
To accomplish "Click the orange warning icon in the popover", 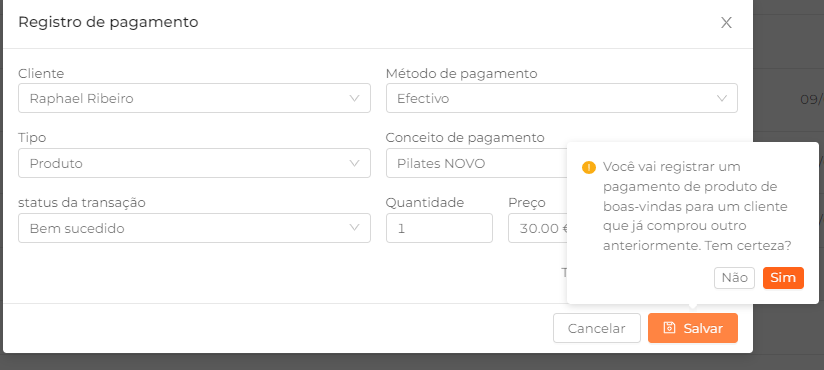I will click(589, 168).
